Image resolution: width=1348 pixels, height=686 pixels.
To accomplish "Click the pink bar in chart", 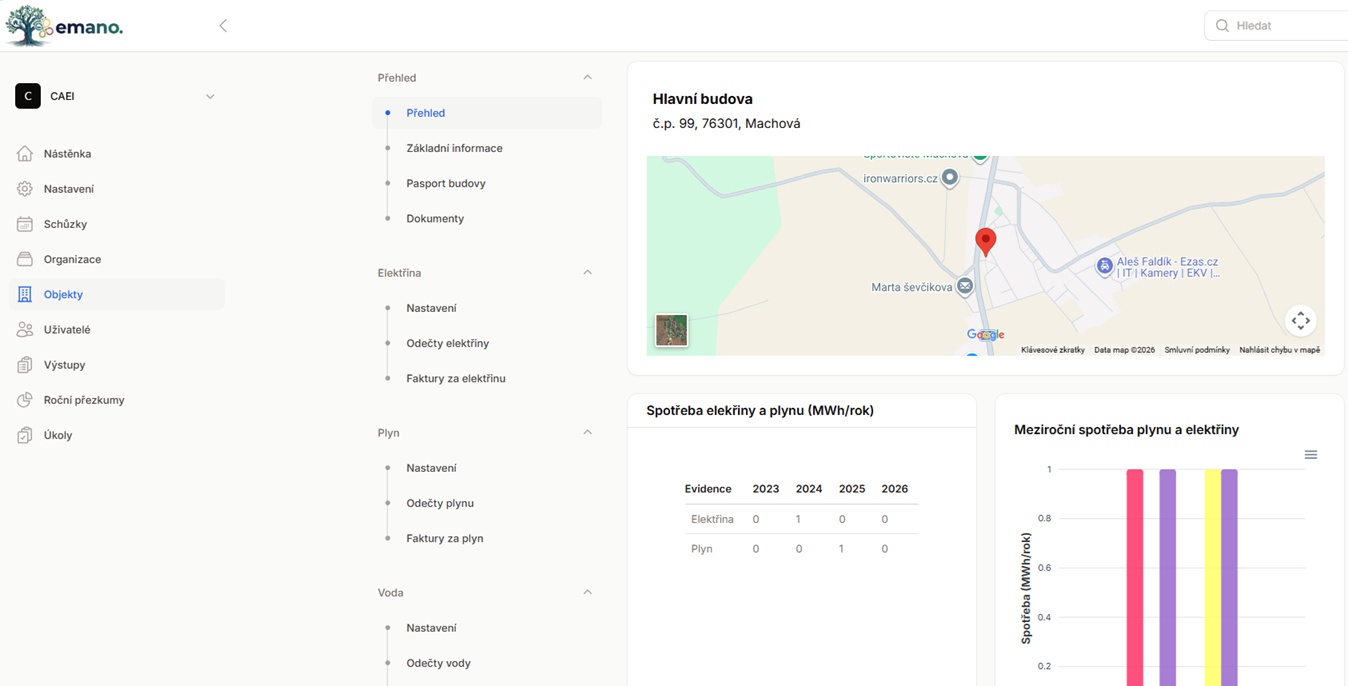I will (1135, 577).
